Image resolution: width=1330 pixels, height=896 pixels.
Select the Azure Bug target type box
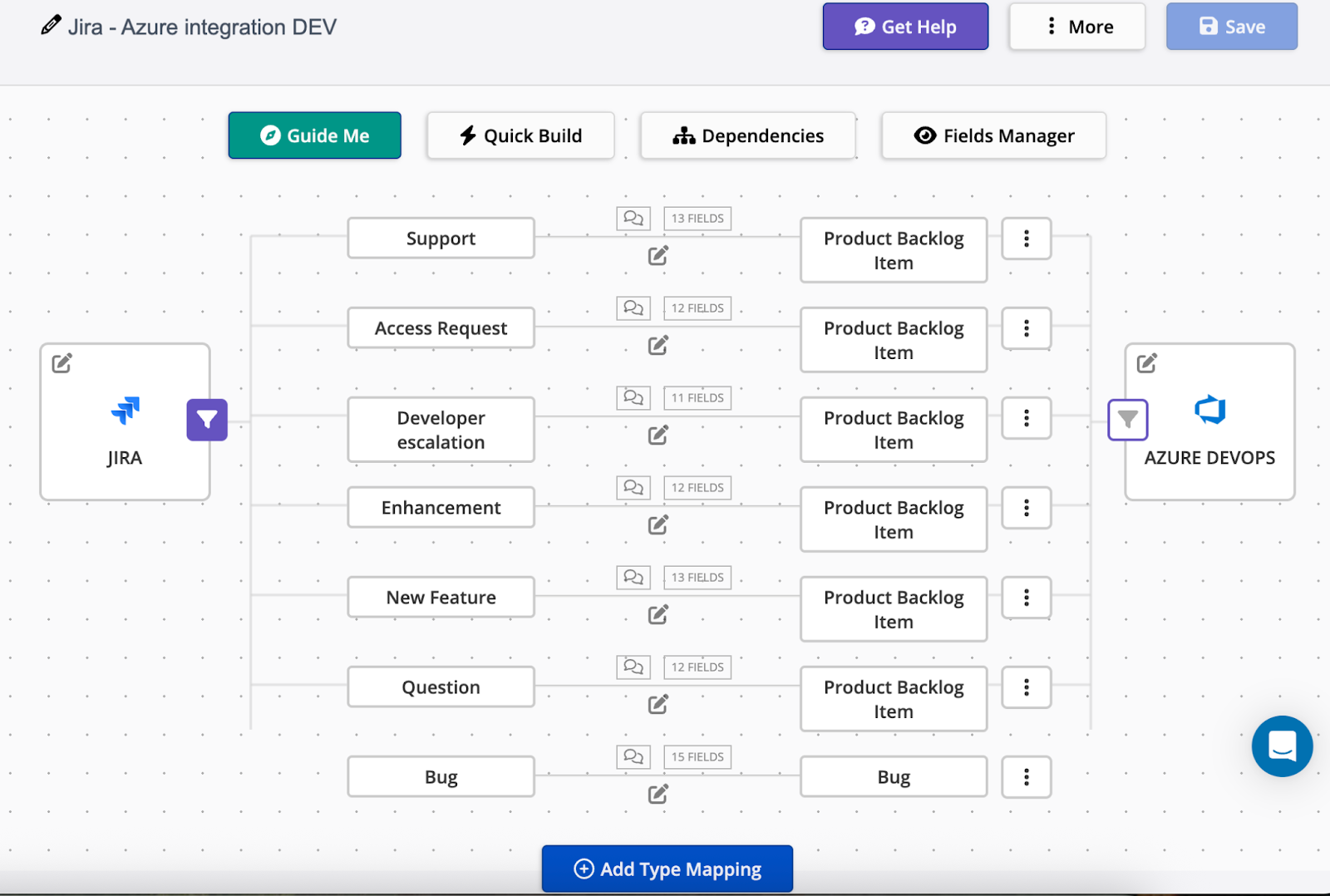click(x=894, y=777)
